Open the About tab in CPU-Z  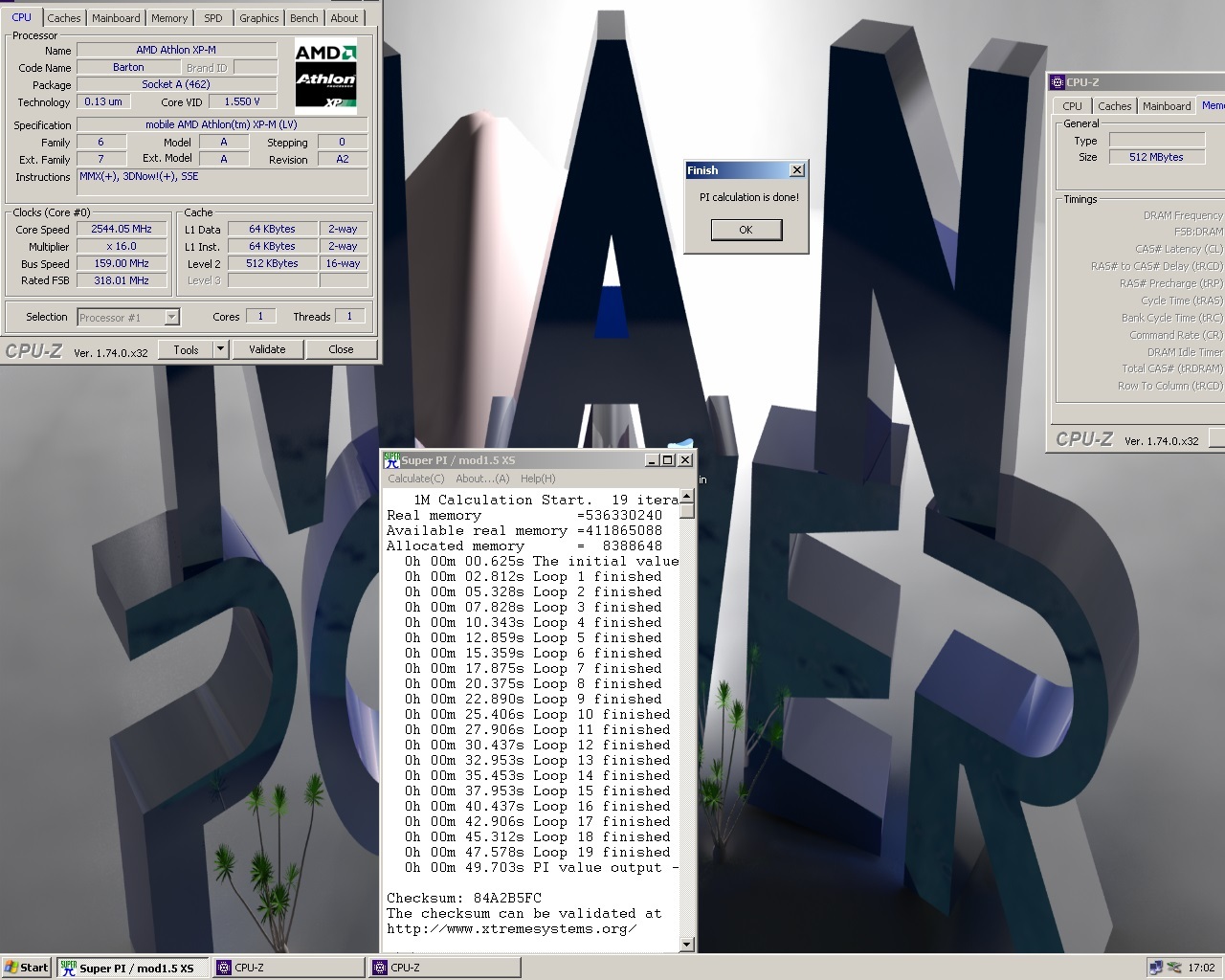pyautogui.click(x=345, y=18)
